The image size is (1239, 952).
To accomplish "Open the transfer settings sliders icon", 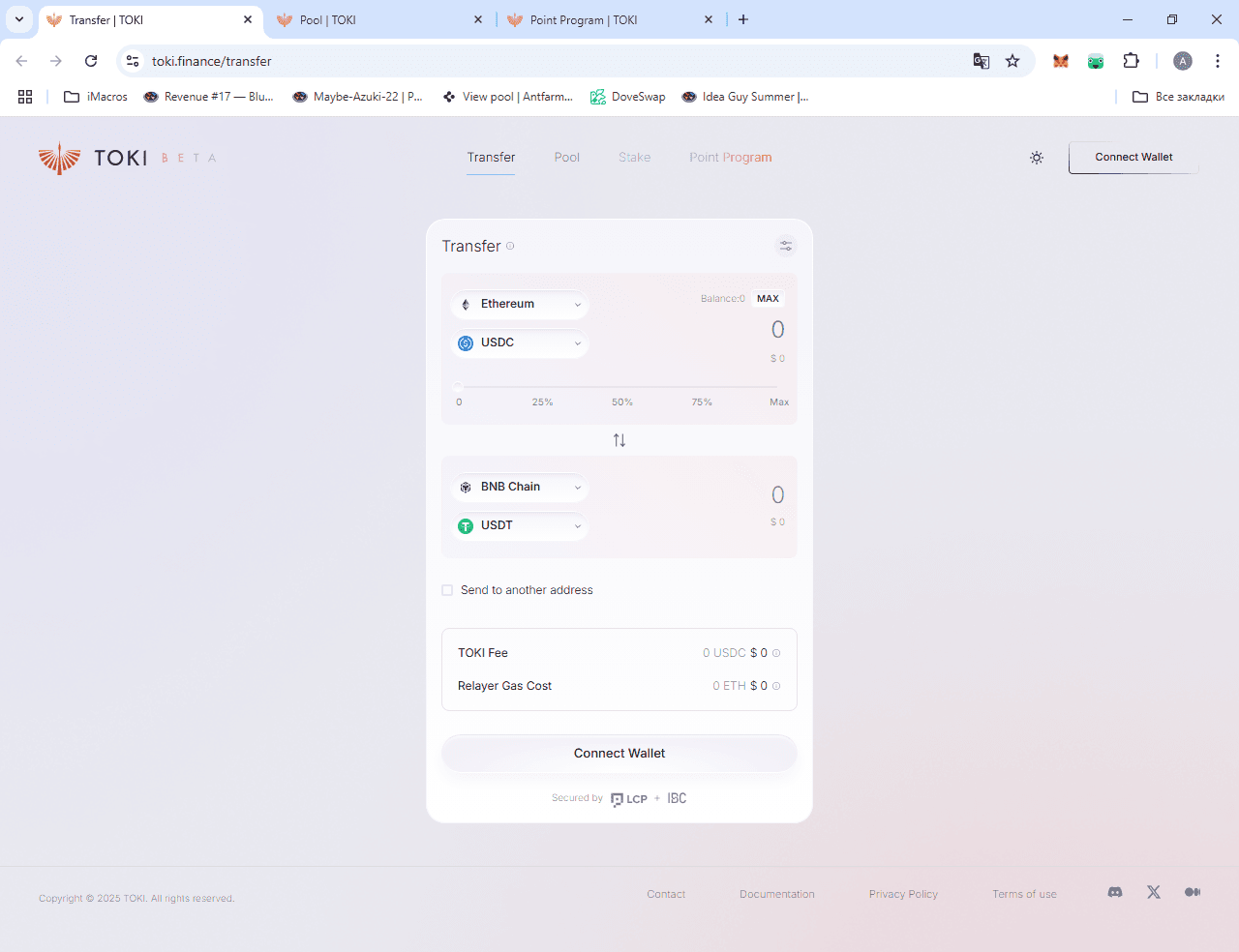I will (786, 246).
